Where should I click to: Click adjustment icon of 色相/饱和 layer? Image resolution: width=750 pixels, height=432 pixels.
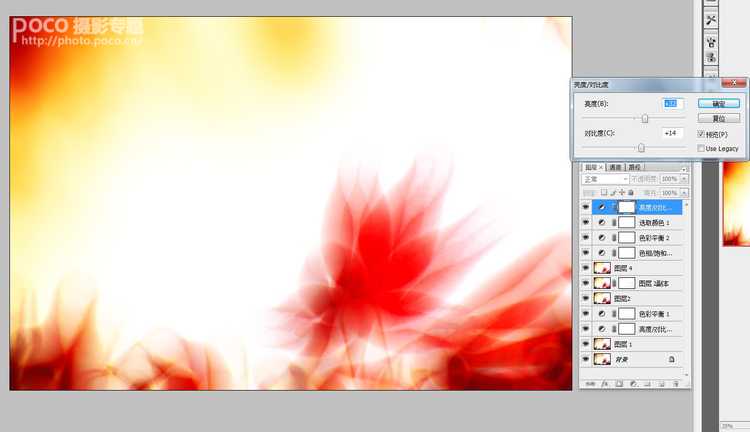(x=602, y=253)
